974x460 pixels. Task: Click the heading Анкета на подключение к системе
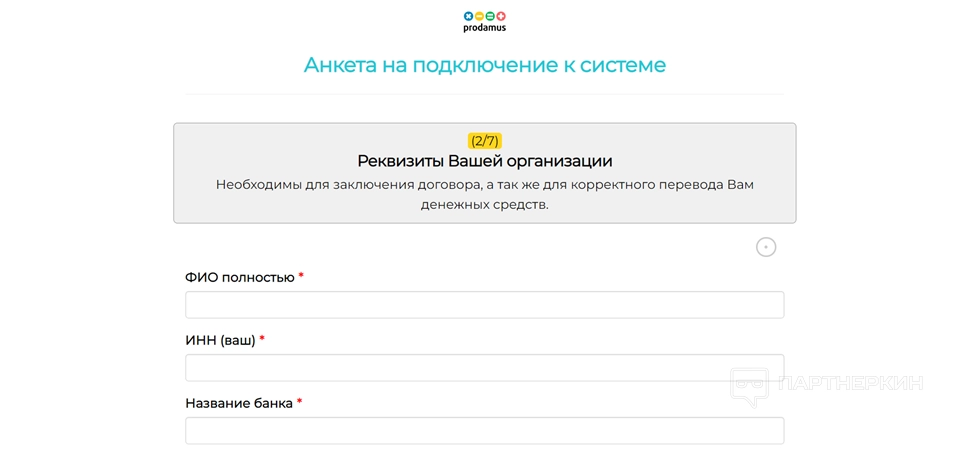pos(485,66)
